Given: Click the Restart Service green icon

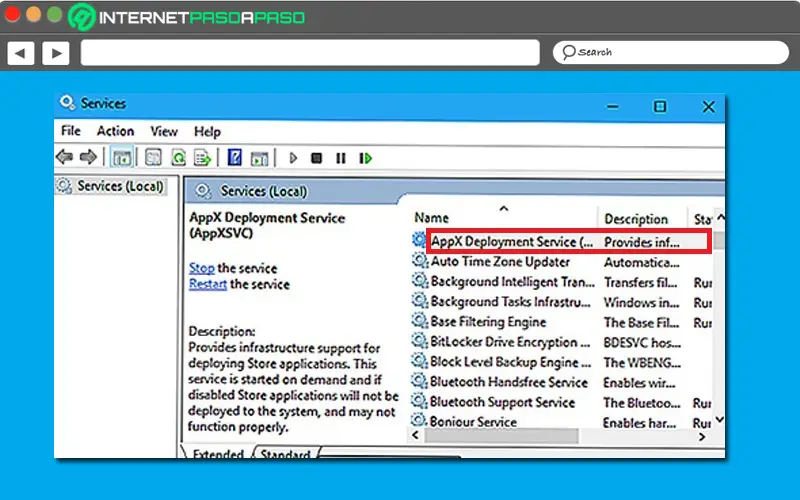Looking at the screenshot, I should click(365, 158).
